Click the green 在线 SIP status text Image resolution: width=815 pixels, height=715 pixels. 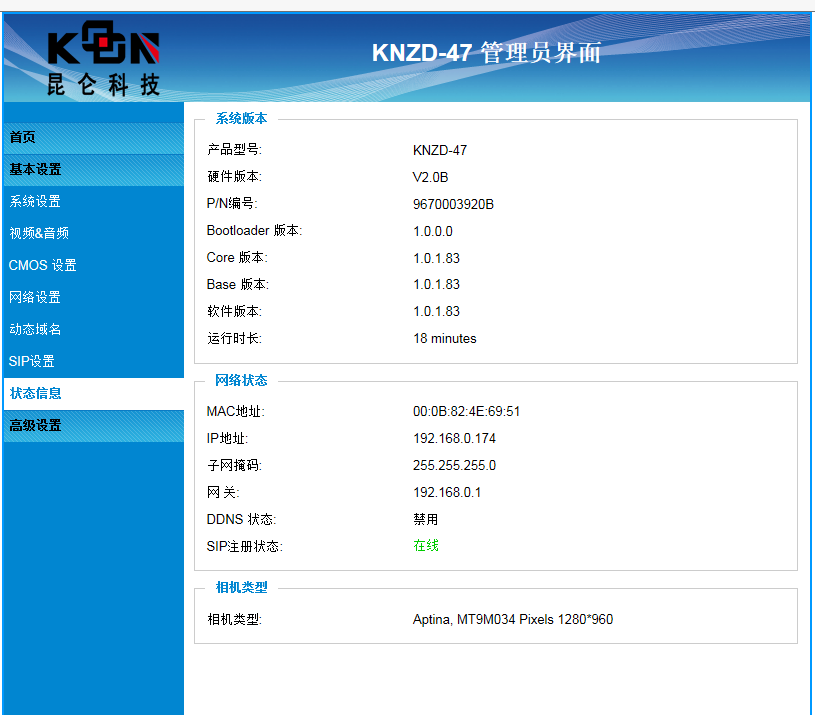coord(425,546)
